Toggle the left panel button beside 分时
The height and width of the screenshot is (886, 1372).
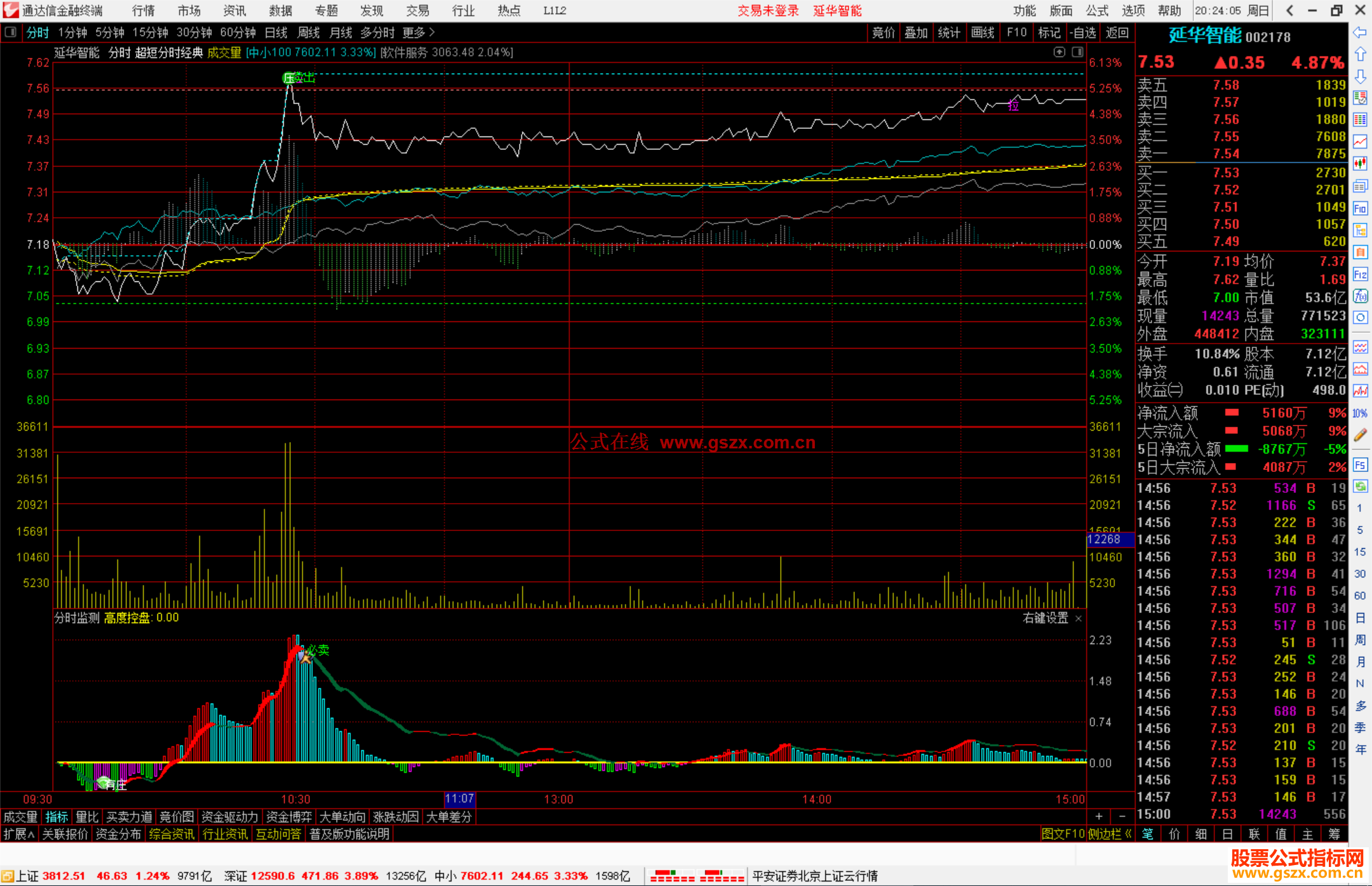[x=10, y=32]
